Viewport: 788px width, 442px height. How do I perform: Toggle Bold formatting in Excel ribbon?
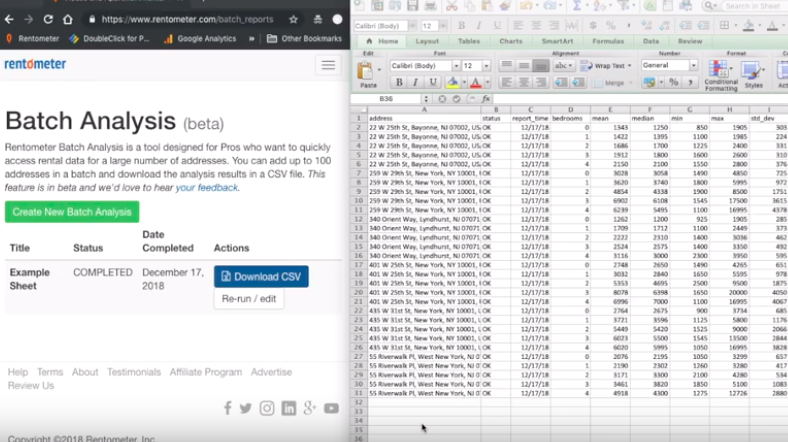tap(397, 83)
